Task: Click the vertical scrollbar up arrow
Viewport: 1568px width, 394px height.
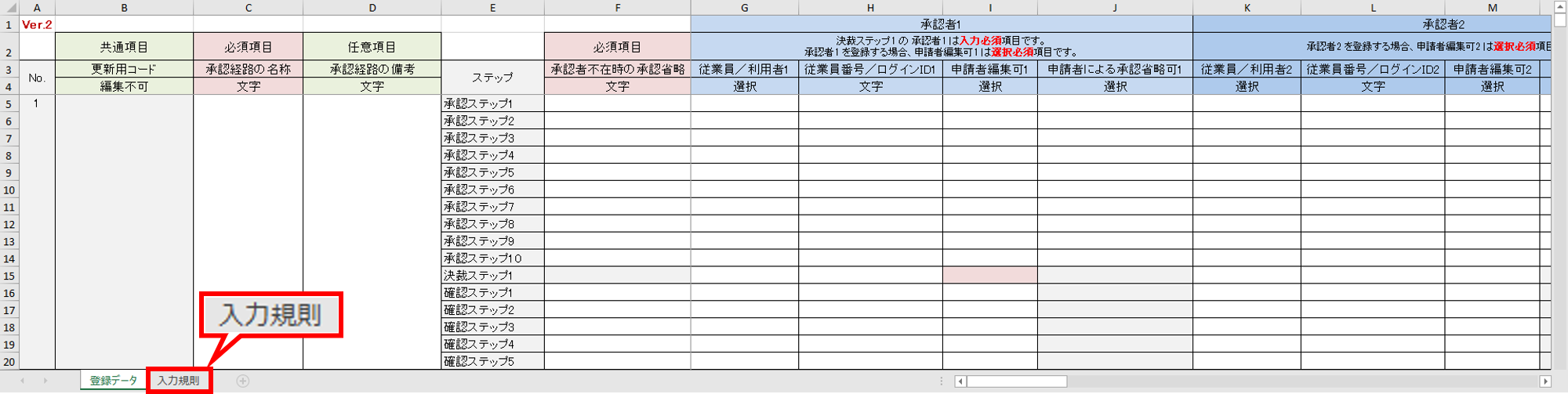Action: point(1559,8)
